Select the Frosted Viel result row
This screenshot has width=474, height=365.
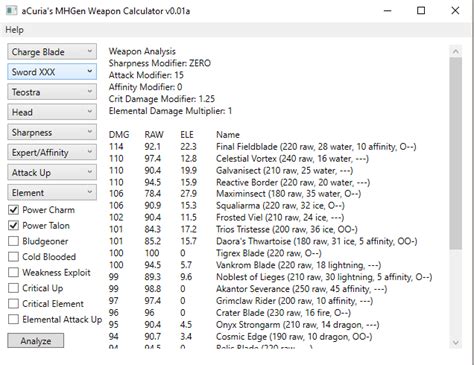[226, 217]
